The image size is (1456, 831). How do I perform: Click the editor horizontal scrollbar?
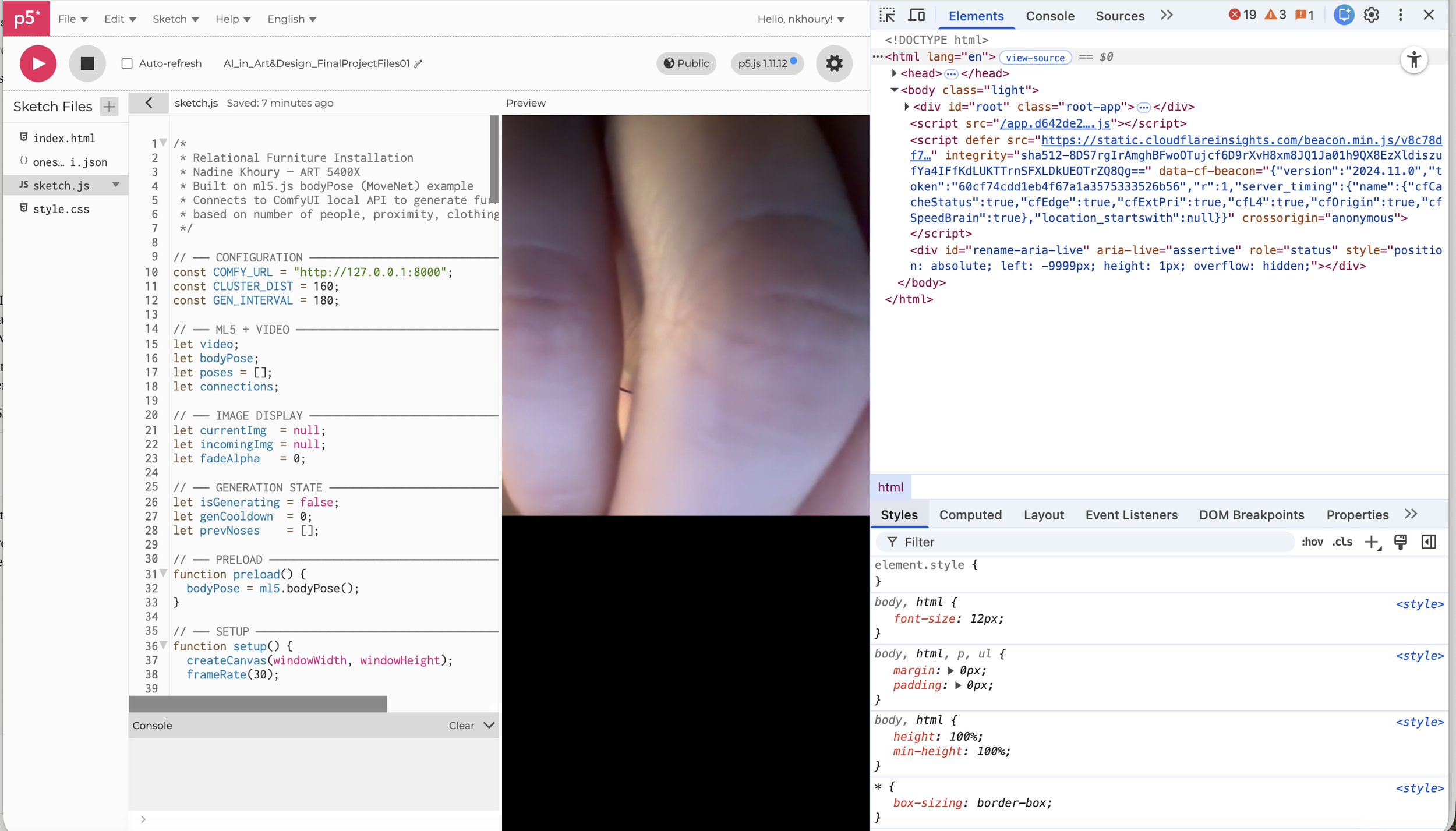coord(257,703)
